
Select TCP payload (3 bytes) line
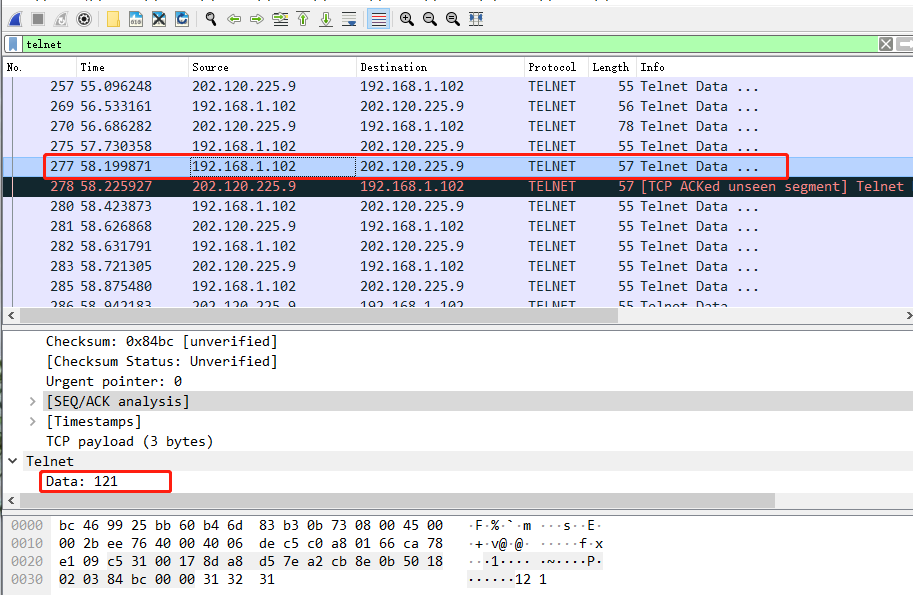coord(129,442)
